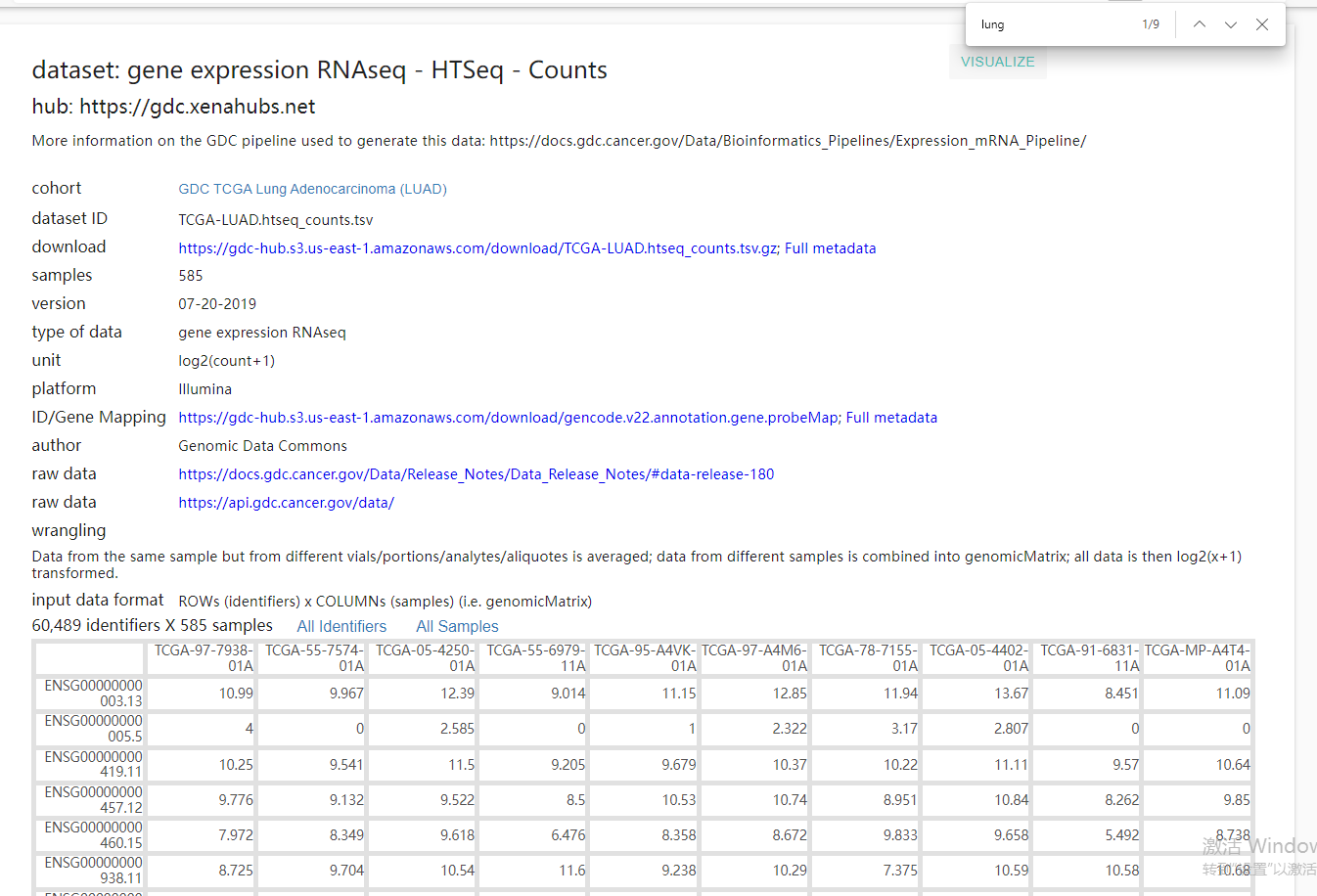Click cell value 11.6 in ENSG00000000938.11 row
The height and width of the screenshot is (896, 1317).
pyautogui.click(x=572, y=871)
